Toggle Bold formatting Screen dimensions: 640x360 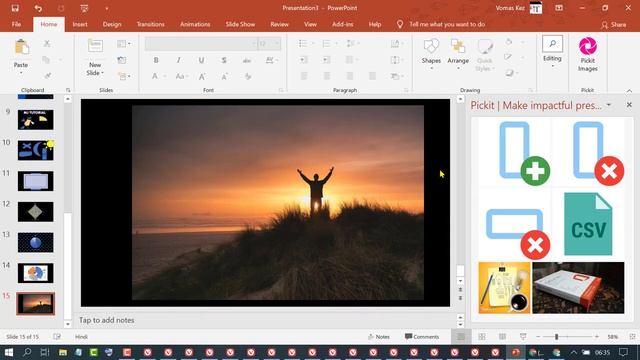click(156, 60)
